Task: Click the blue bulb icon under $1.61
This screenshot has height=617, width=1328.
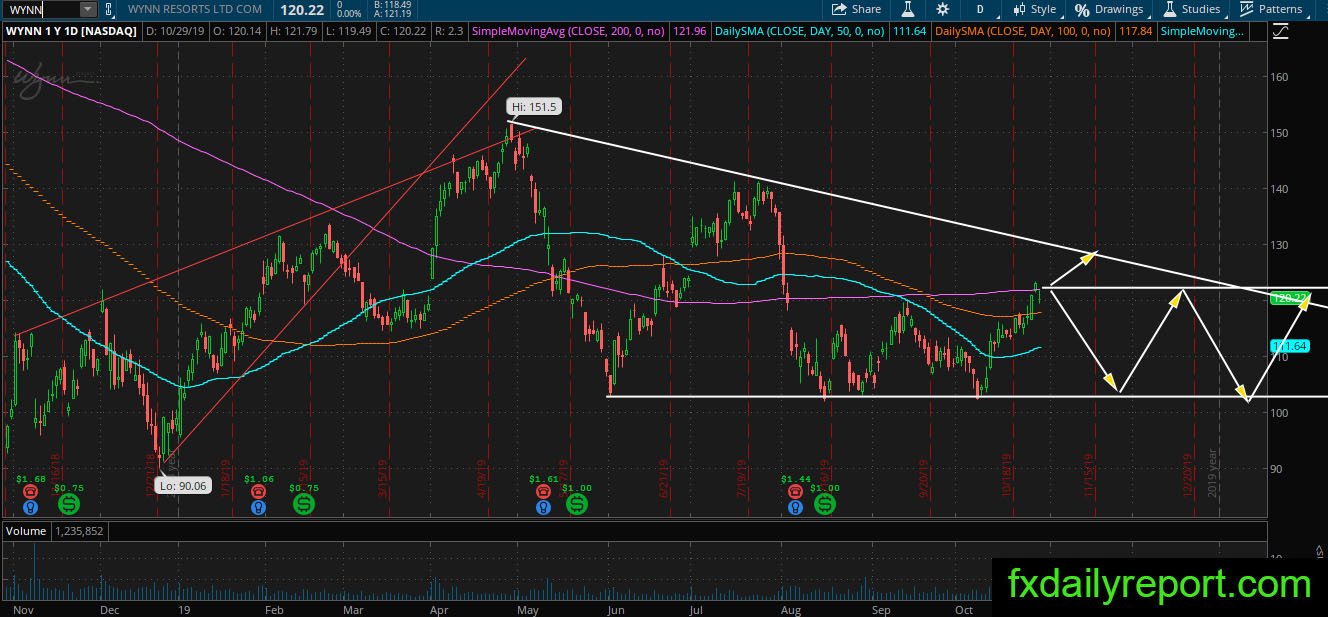Action: pos(542,508)
